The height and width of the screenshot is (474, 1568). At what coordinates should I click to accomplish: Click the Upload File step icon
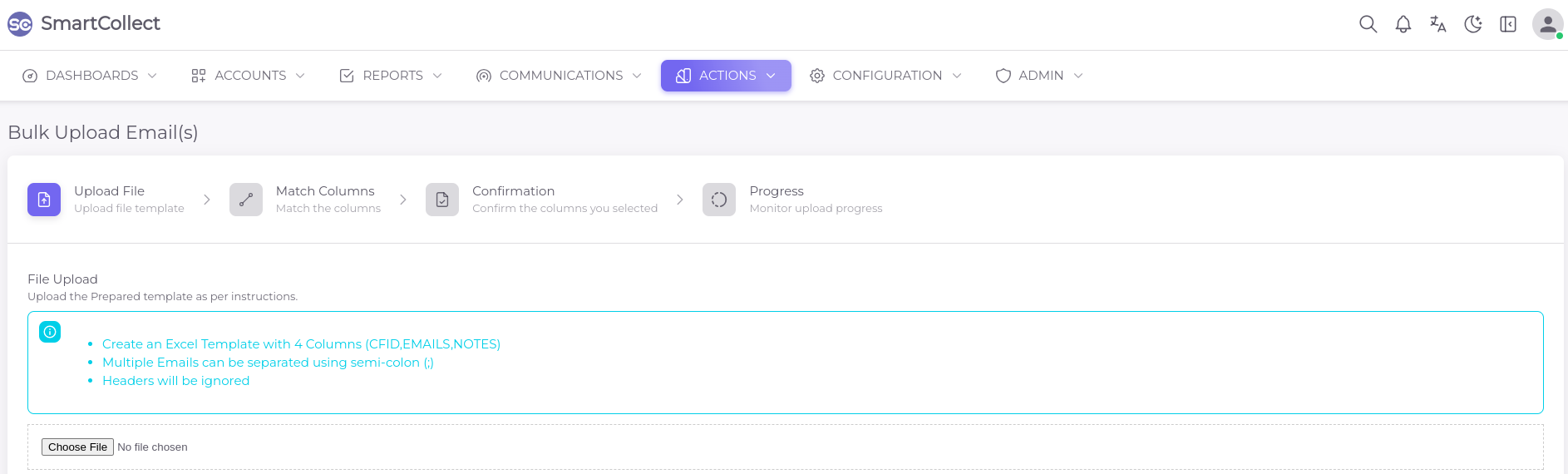(44, 200)
